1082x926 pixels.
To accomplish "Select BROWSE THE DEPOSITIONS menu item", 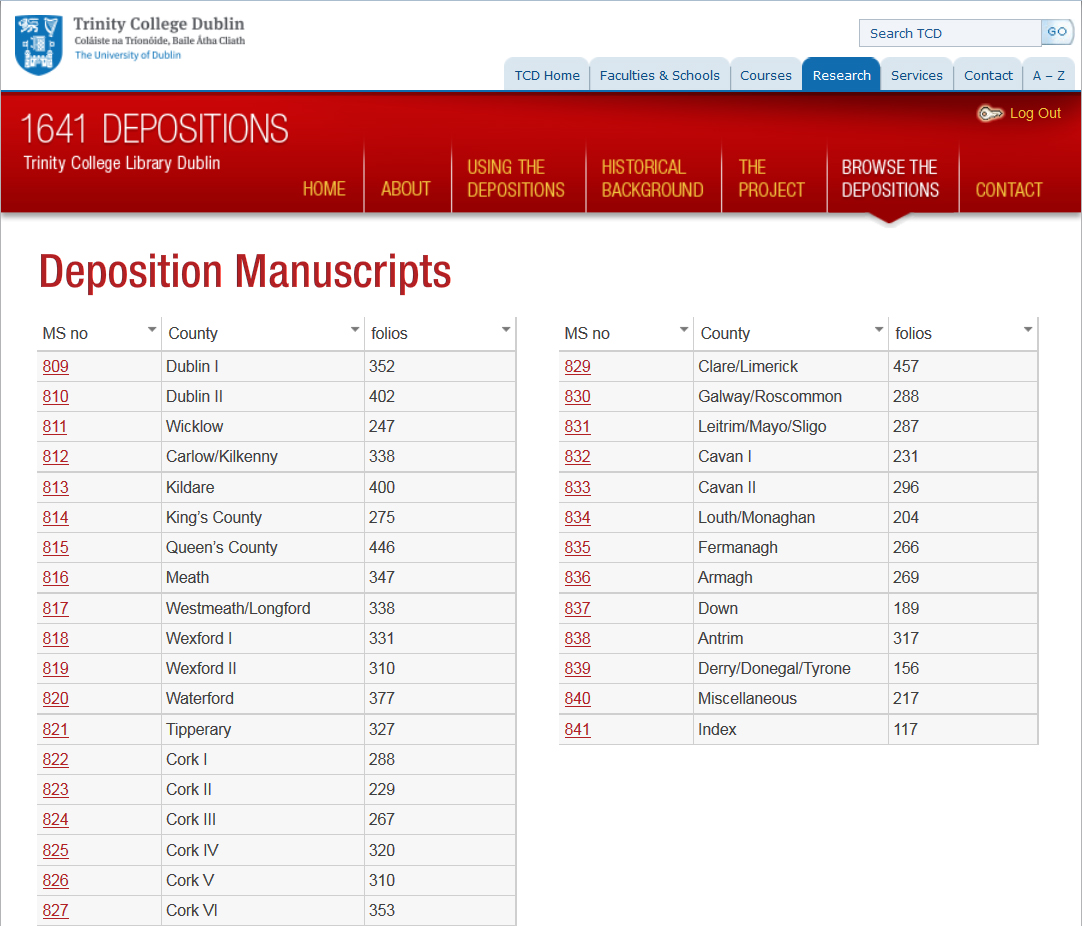I will coord(890,178).
